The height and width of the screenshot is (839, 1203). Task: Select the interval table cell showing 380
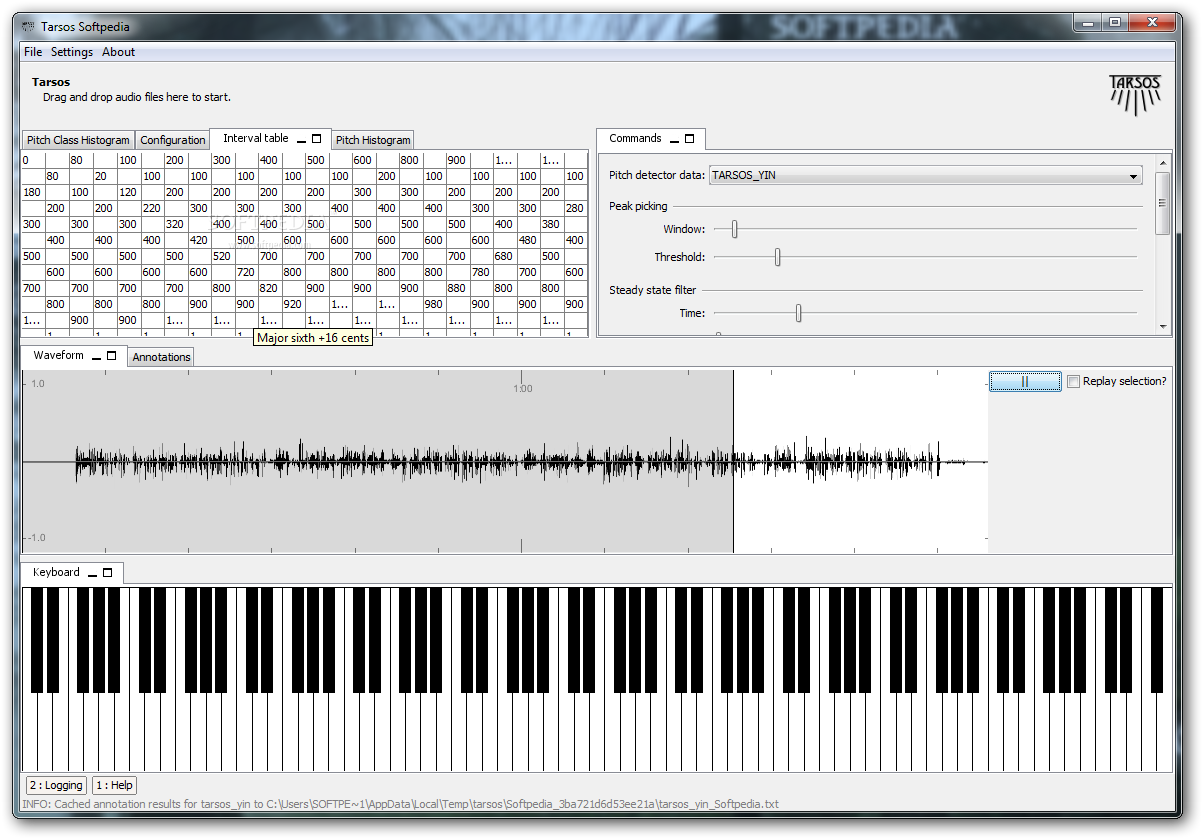coord(552,224)
